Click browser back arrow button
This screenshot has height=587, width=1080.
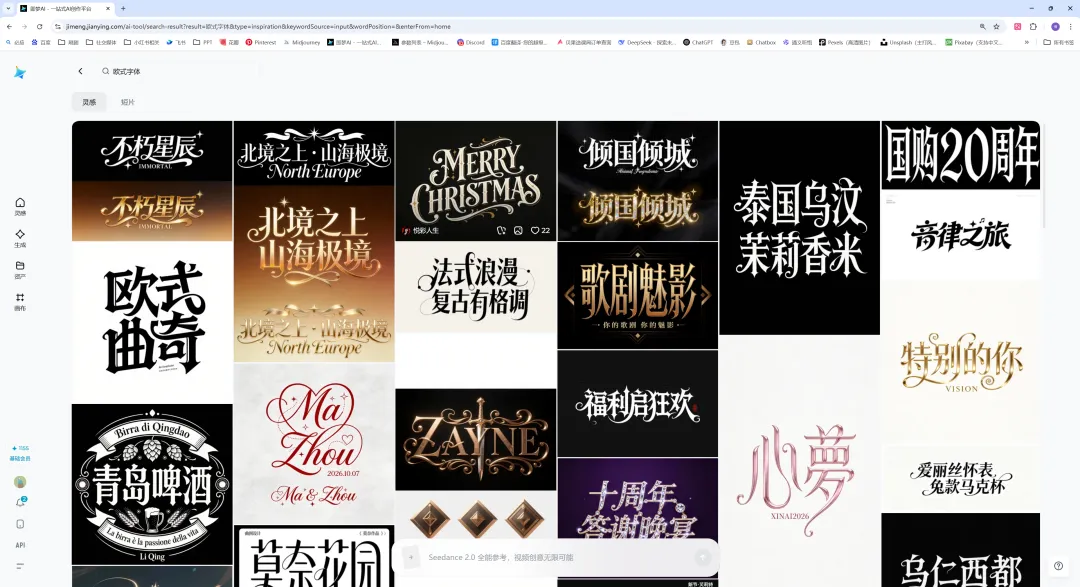(x=9, y=26)
